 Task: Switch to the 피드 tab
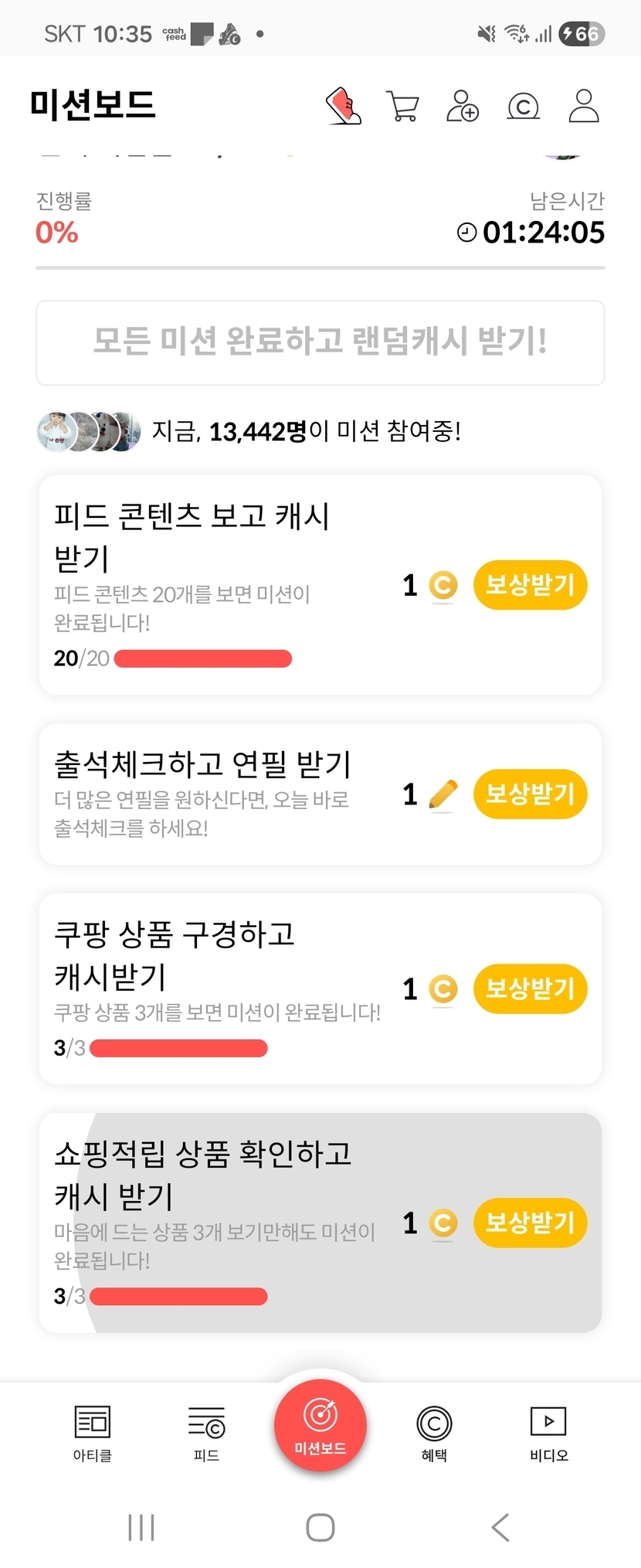206,1432
